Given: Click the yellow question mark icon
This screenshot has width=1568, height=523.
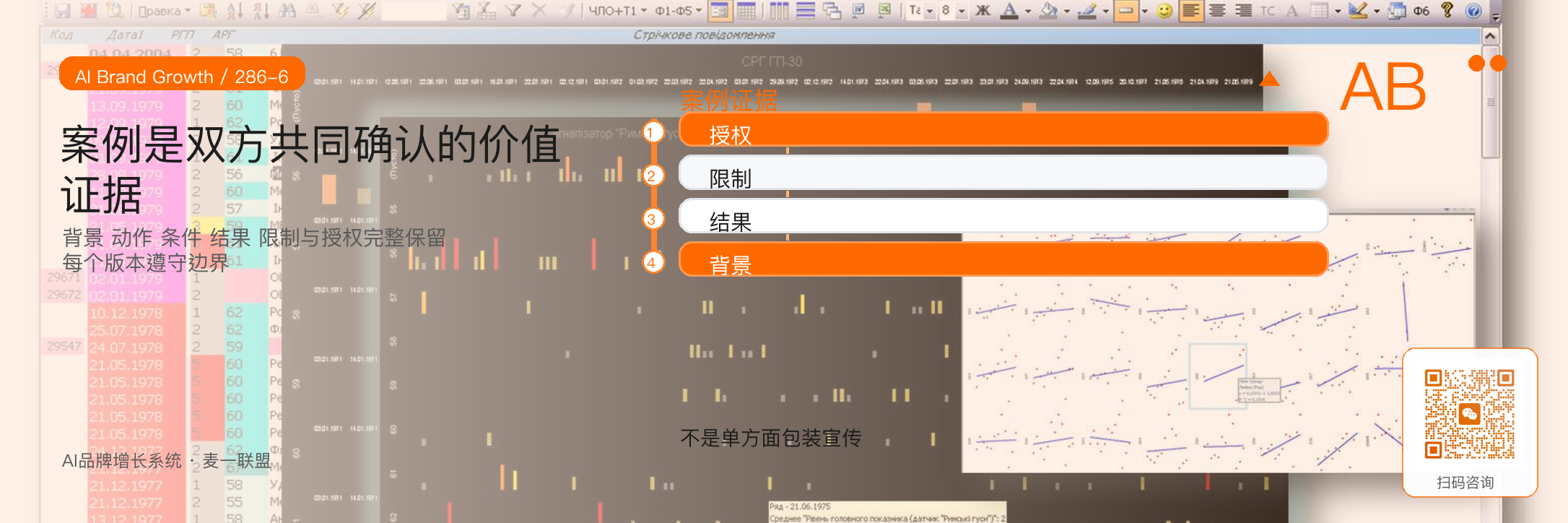Looking at the screenshot, I should 1447,11.
